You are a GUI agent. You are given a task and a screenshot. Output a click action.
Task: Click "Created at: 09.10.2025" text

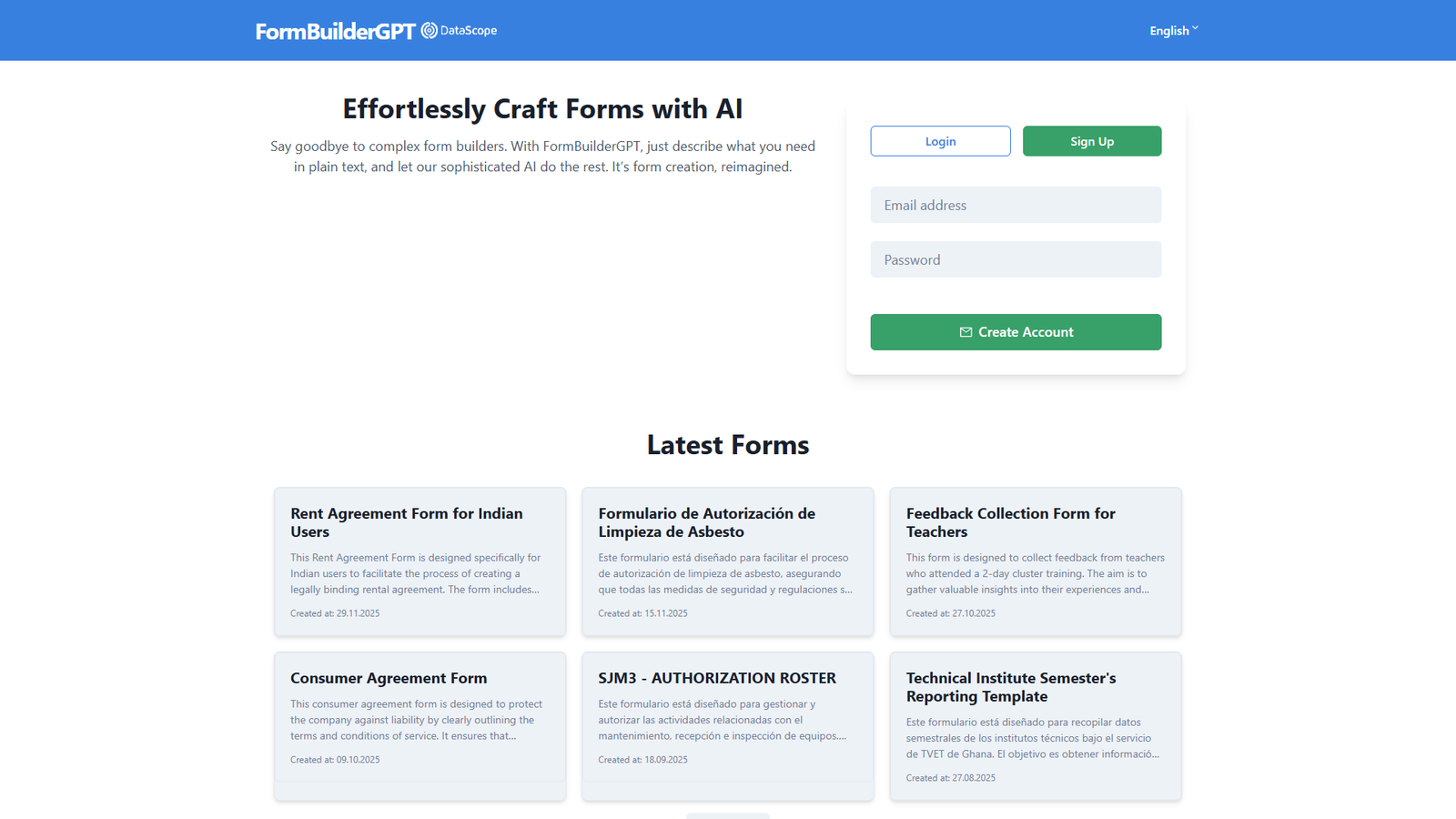click(x=335, y=760)
